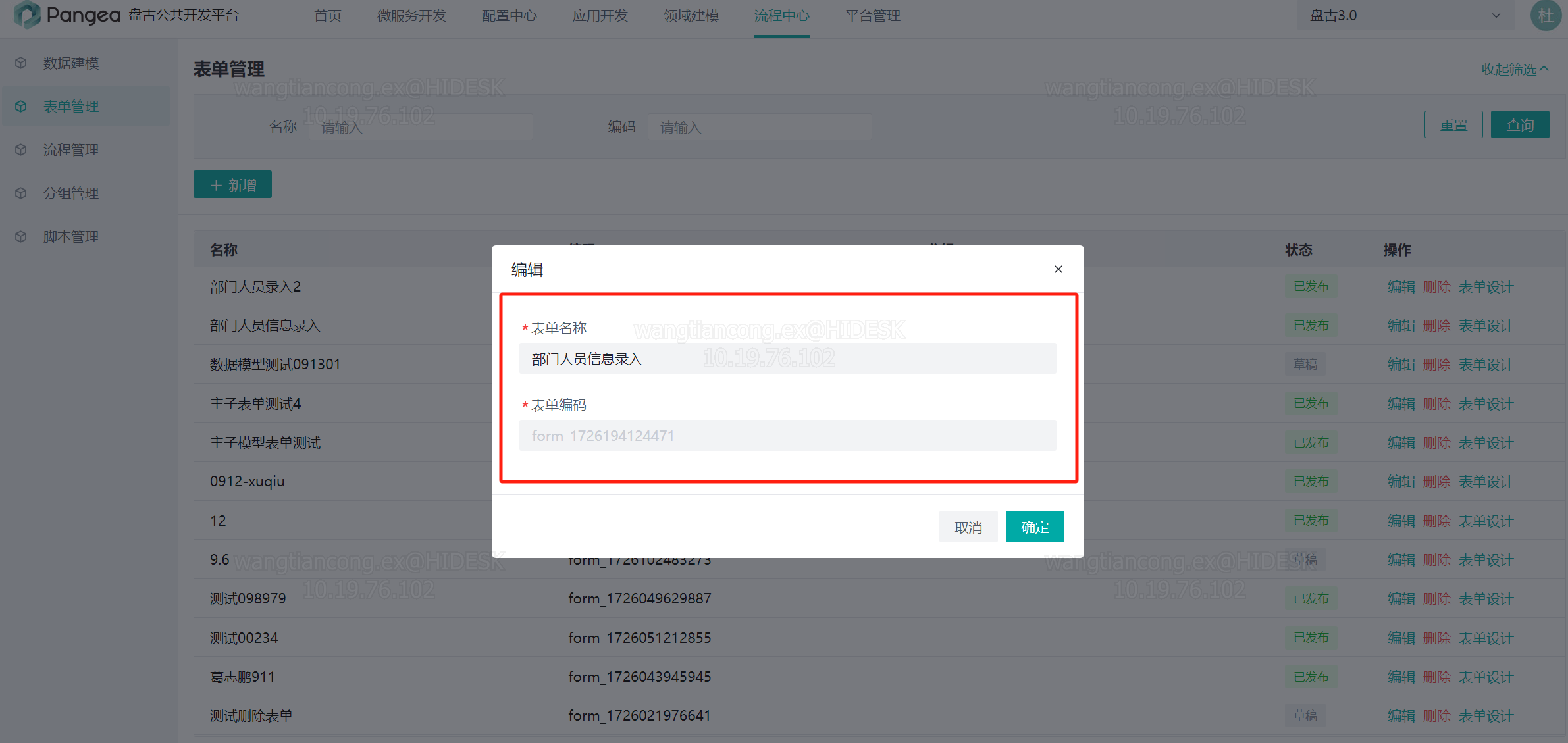Open the user avatar 杜
Screen dimensions: 1568x743
tap(1546, 15)
